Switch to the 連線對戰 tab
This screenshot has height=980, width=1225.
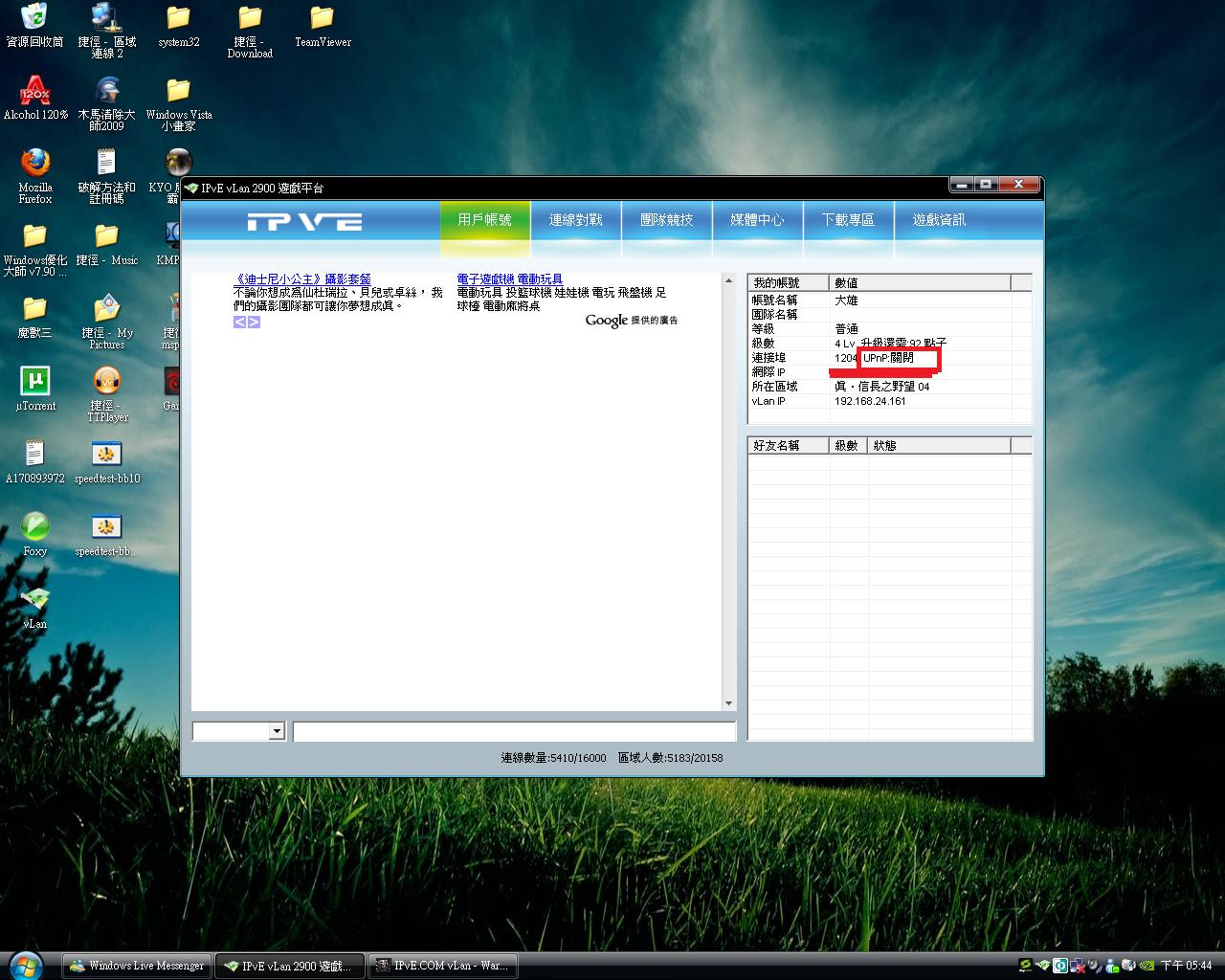(x=575, y=220)
